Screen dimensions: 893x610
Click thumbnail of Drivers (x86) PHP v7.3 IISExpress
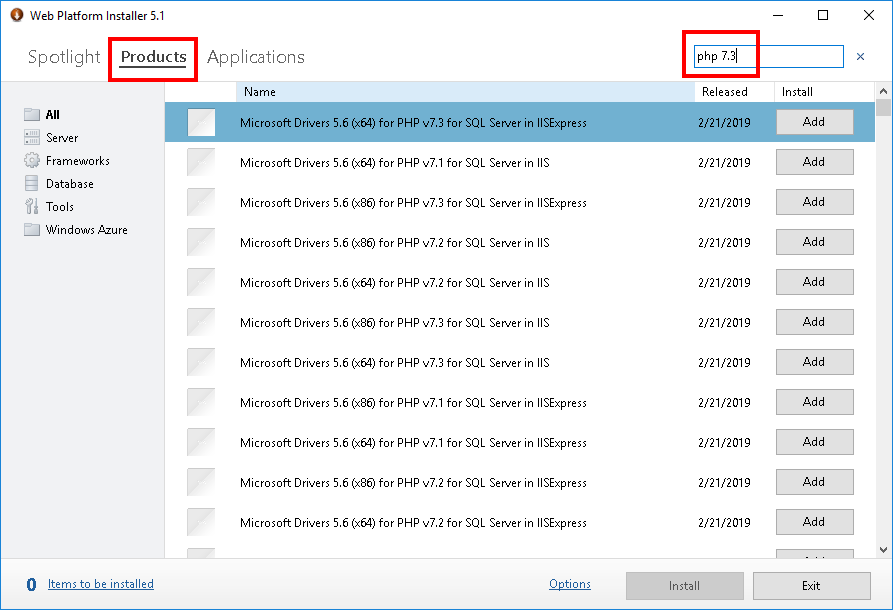[201, 202]
